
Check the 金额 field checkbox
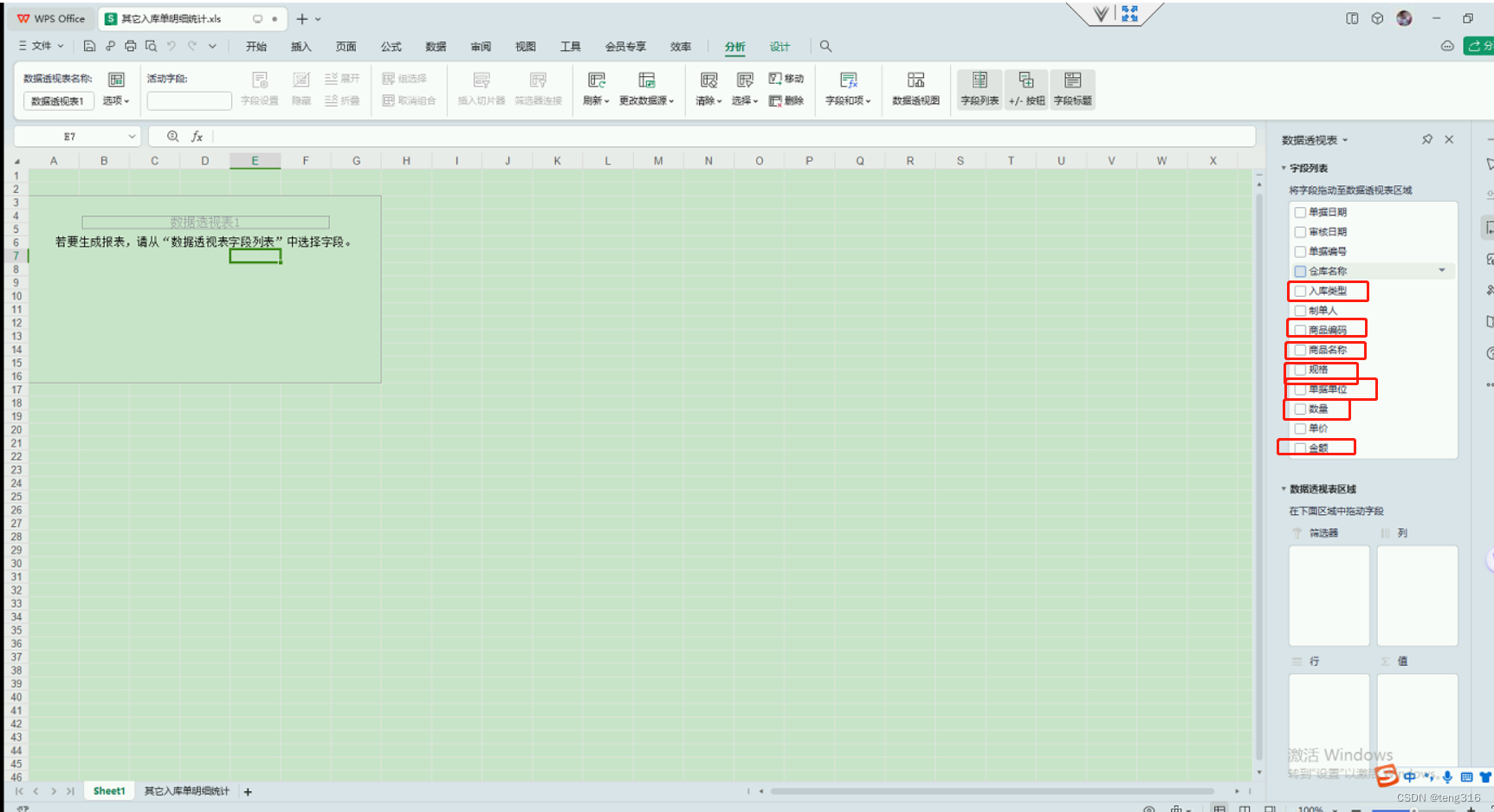click(x=1300, y=448)
